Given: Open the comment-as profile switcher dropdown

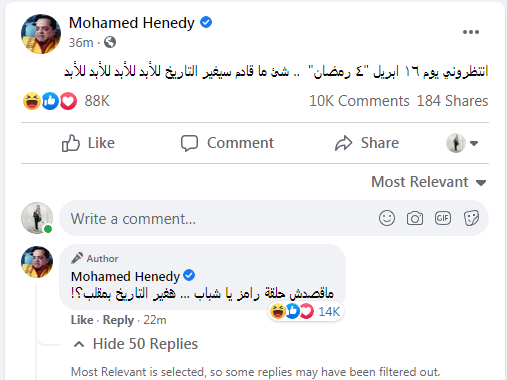Looking at the screenshot, I should (462, 143).
